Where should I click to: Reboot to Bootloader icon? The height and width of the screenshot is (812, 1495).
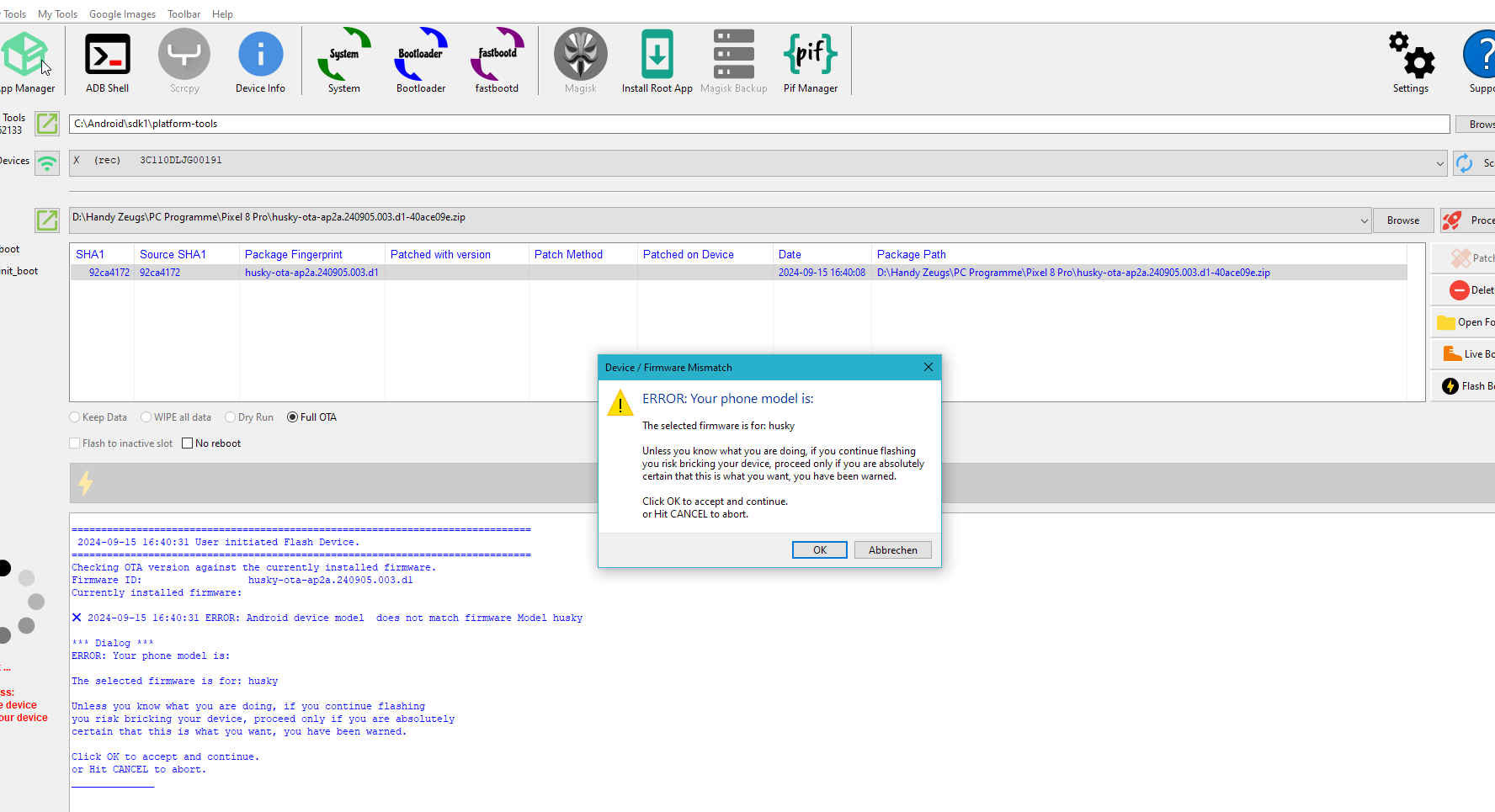pyautogui.click(x=421, y=55)
